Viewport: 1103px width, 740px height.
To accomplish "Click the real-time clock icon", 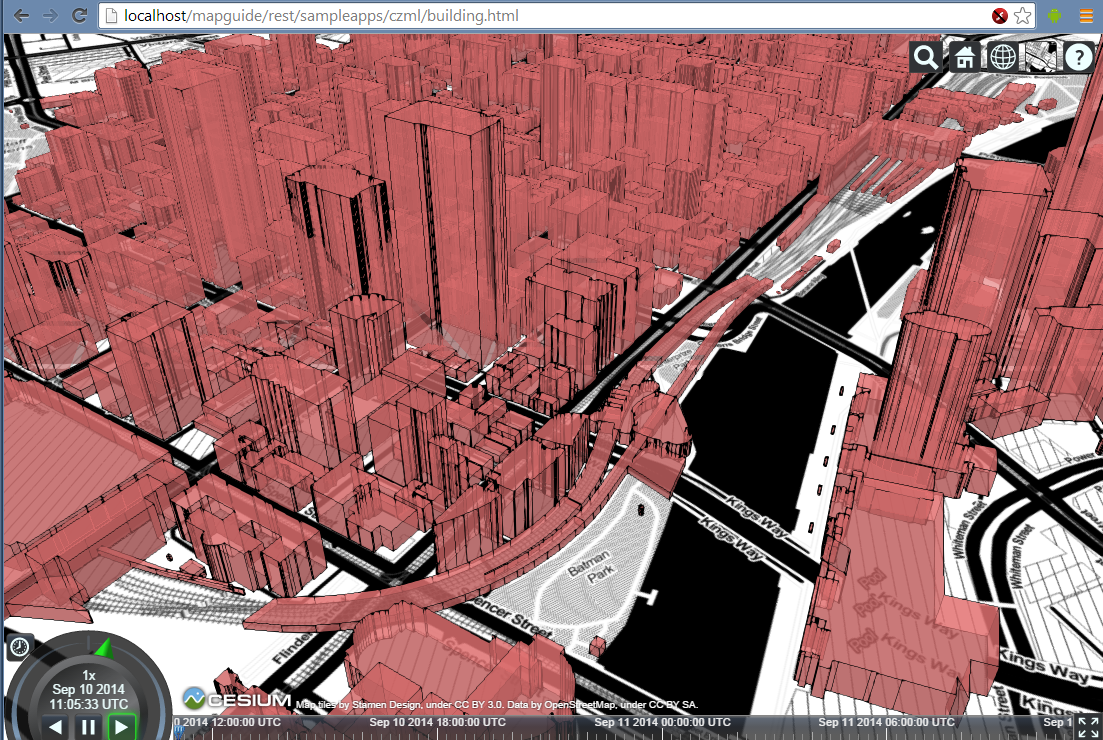I will point(20,646).
